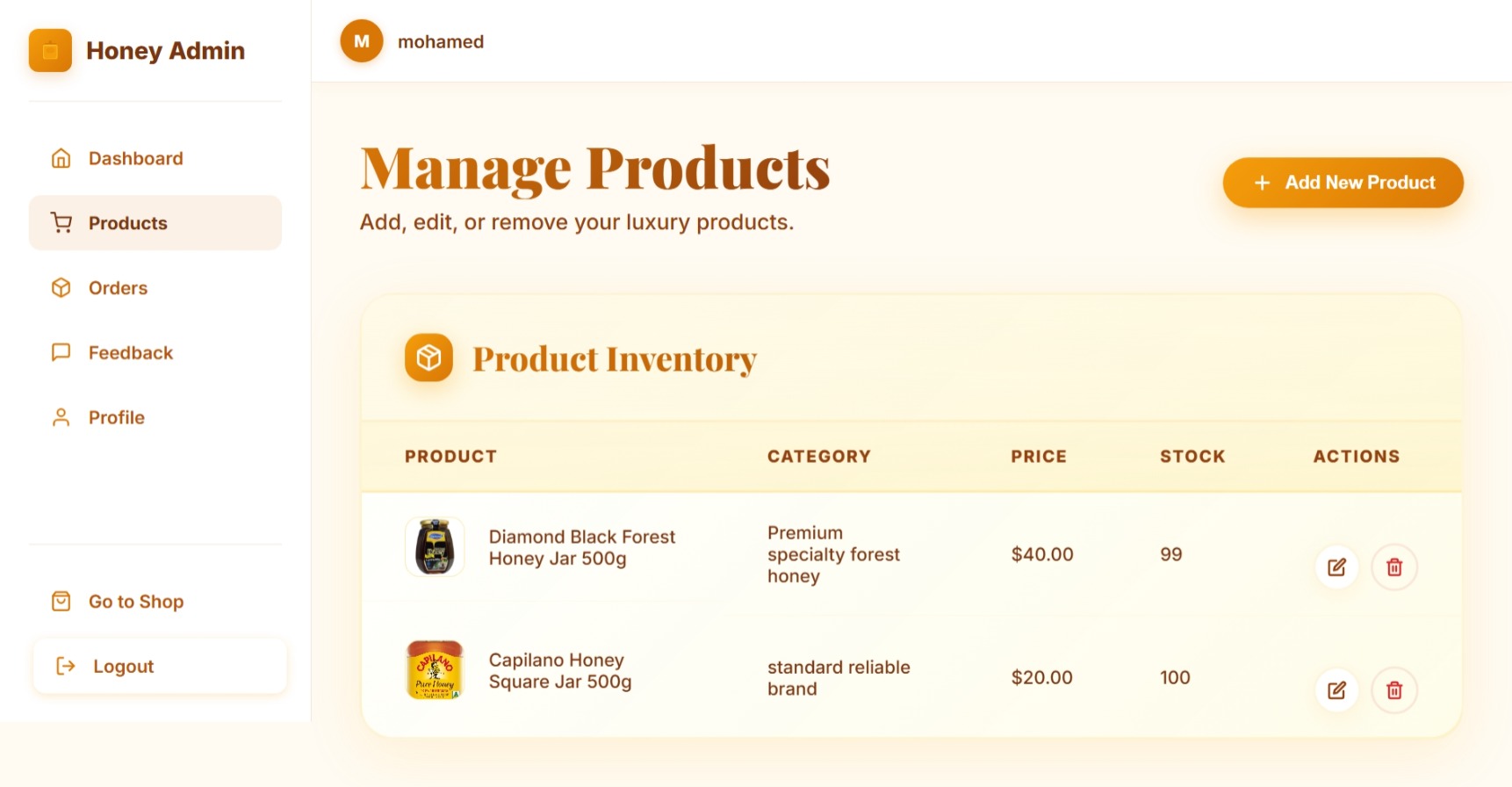Click the Product Inventory box icon

pos(428,358)
